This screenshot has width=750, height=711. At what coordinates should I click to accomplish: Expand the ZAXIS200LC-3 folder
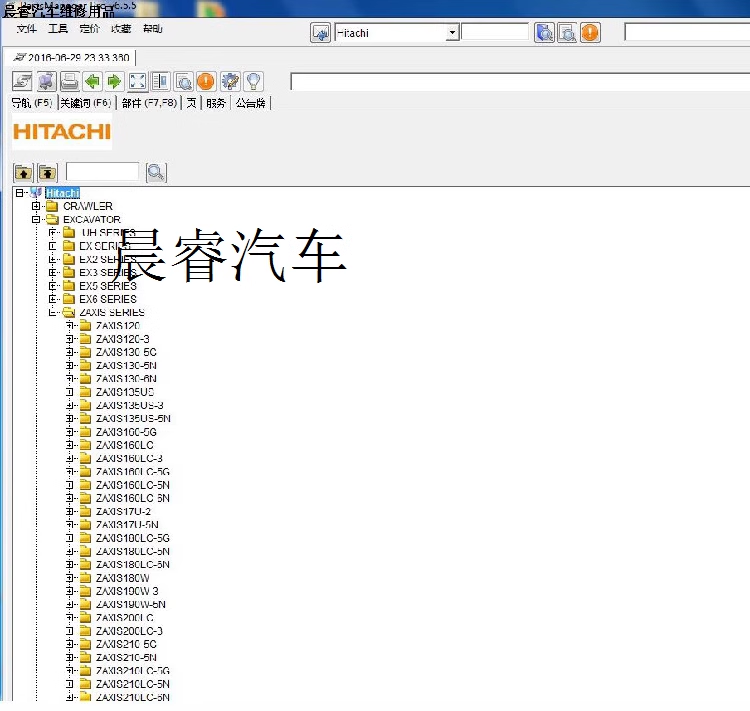click(x=69, y=631)
